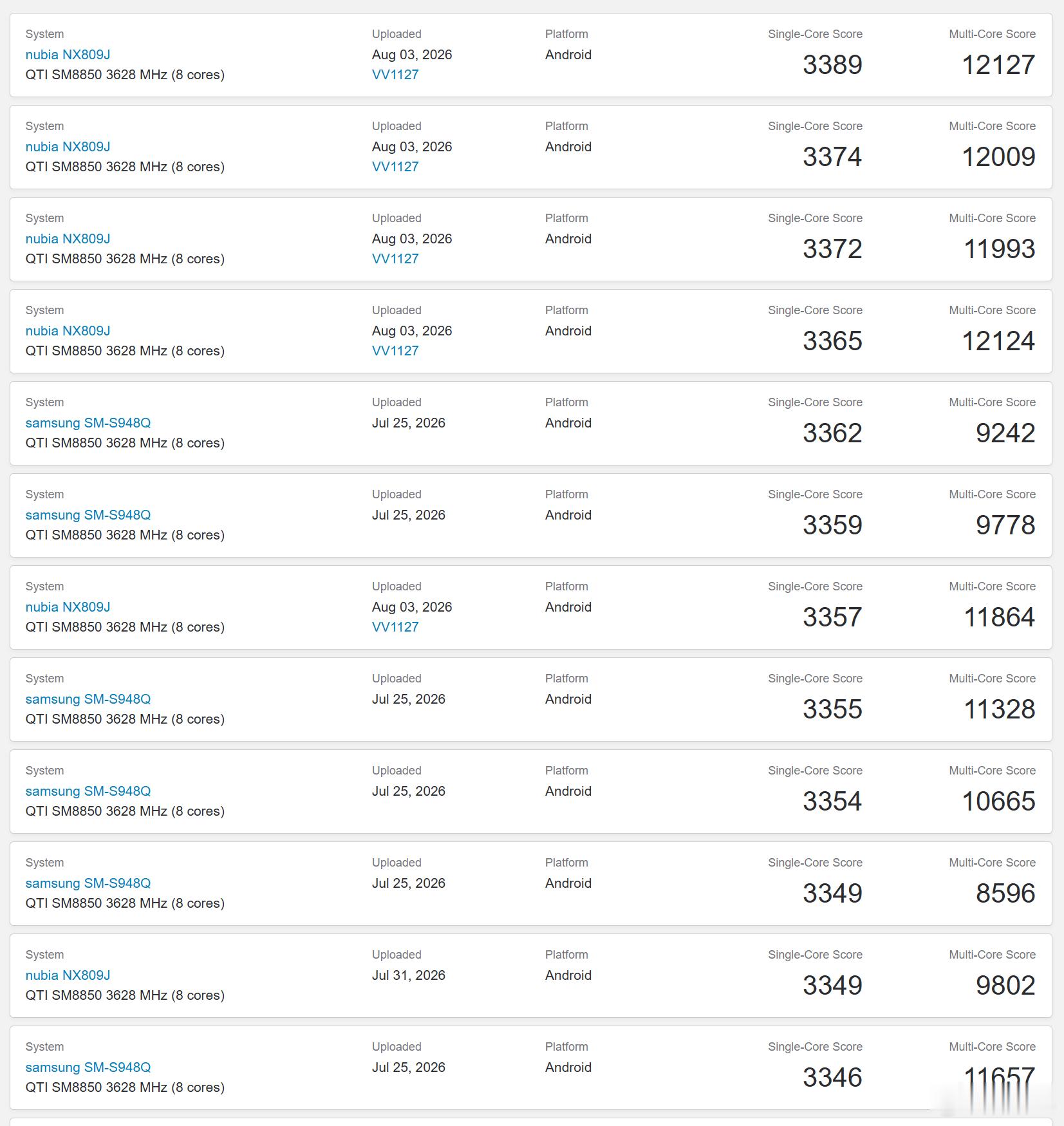Open nubia NX809J result uploaded Jul 31

pos(68,975)
